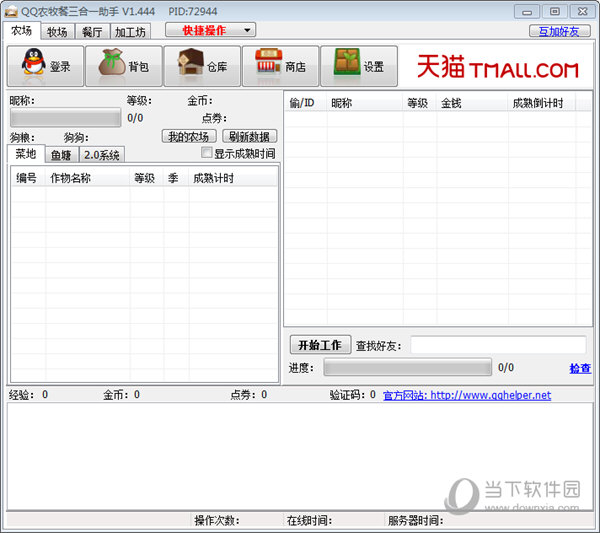Click the app icon in the title bar
This screenshot has height=533, width=600.
pos(11,11)
